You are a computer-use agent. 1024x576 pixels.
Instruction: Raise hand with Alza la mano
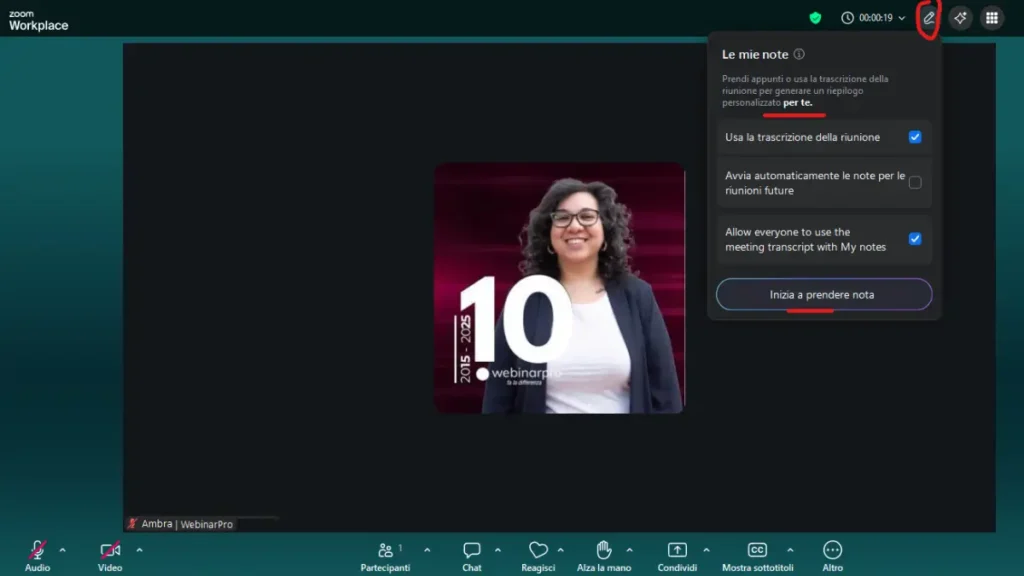click(604, 550)
